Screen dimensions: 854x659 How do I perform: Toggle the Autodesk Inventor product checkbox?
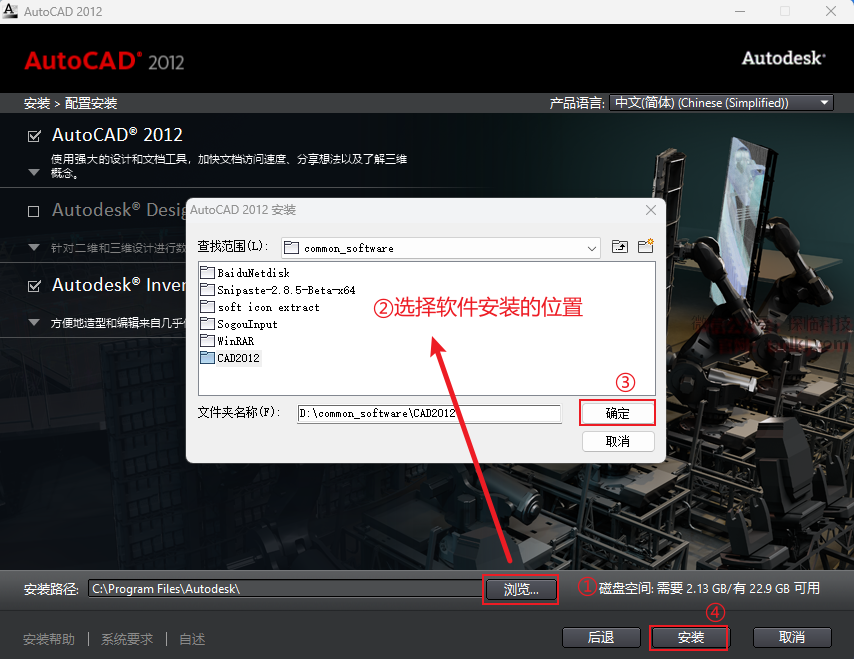[34, 286]
